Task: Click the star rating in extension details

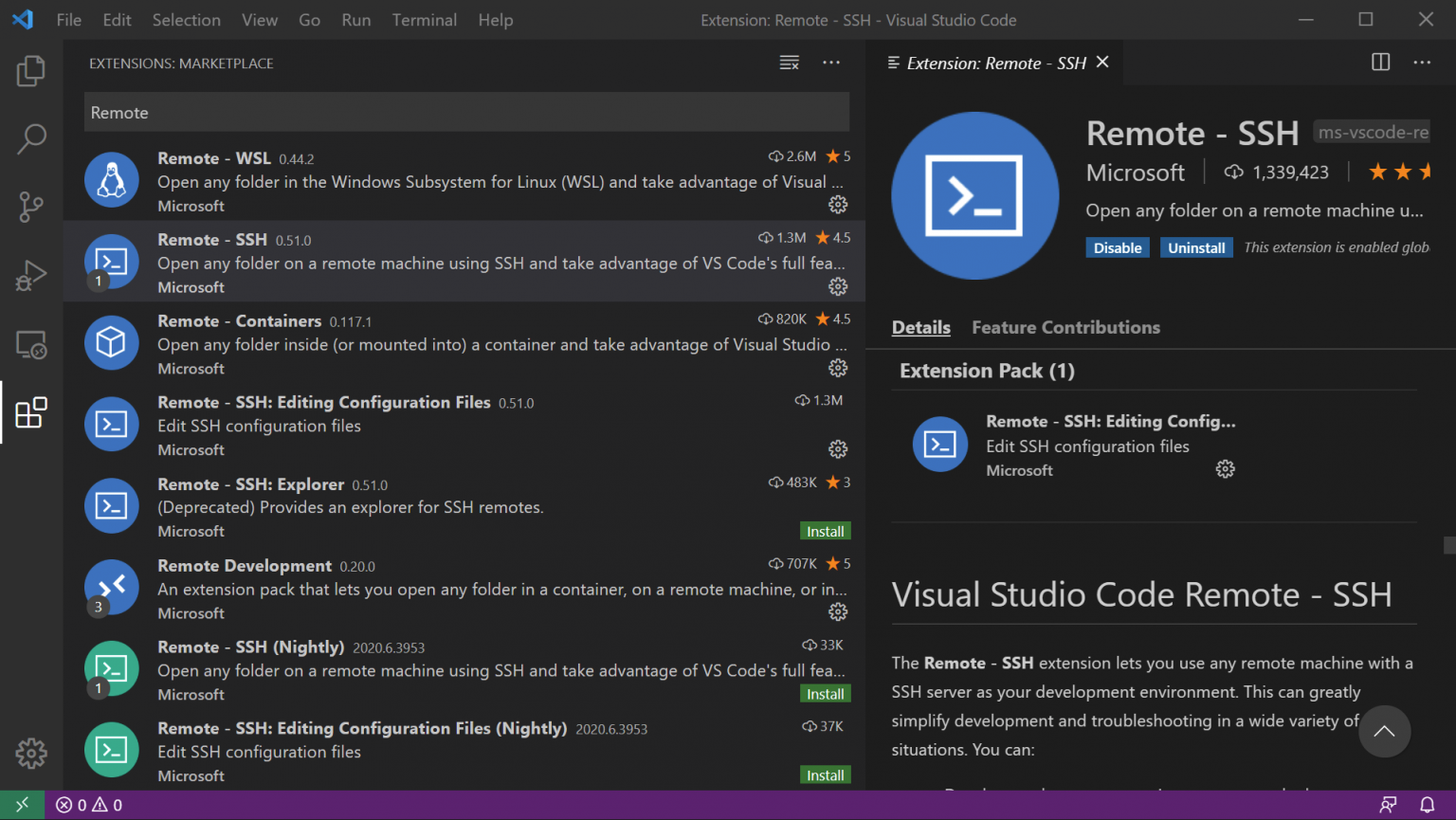Action: (x=1399, y=172)
